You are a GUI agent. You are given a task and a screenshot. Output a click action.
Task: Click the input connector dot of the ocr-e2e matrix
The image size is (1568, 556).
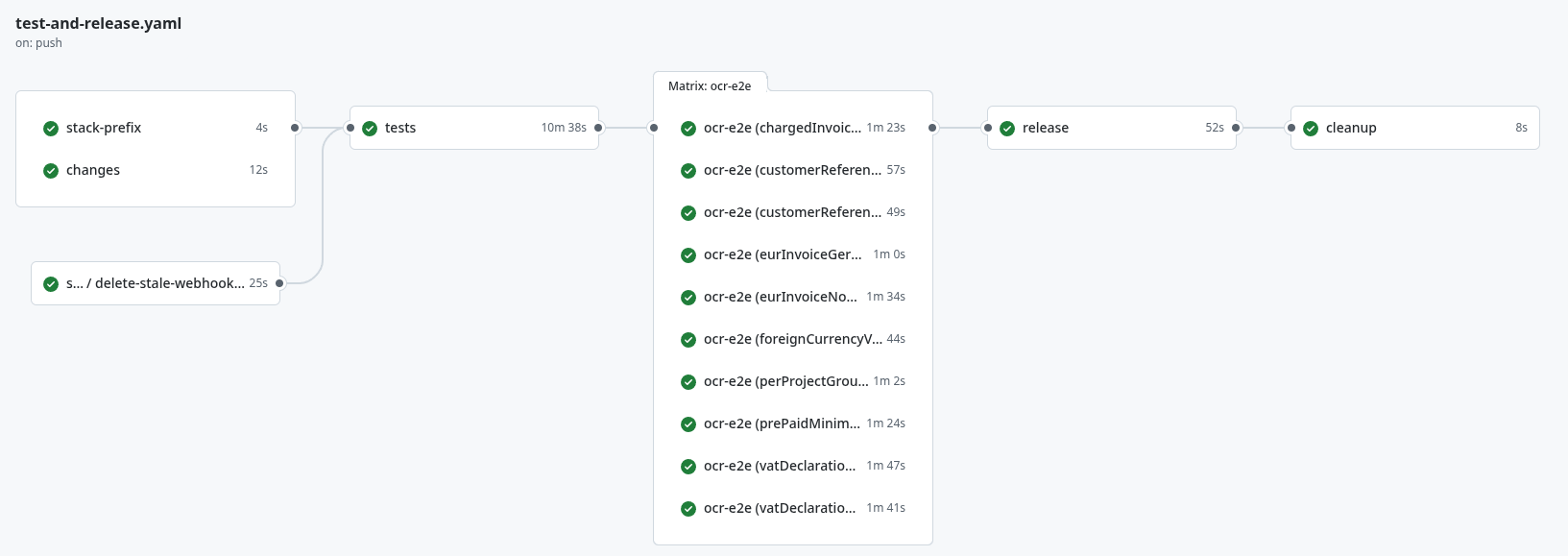(654, 128)
